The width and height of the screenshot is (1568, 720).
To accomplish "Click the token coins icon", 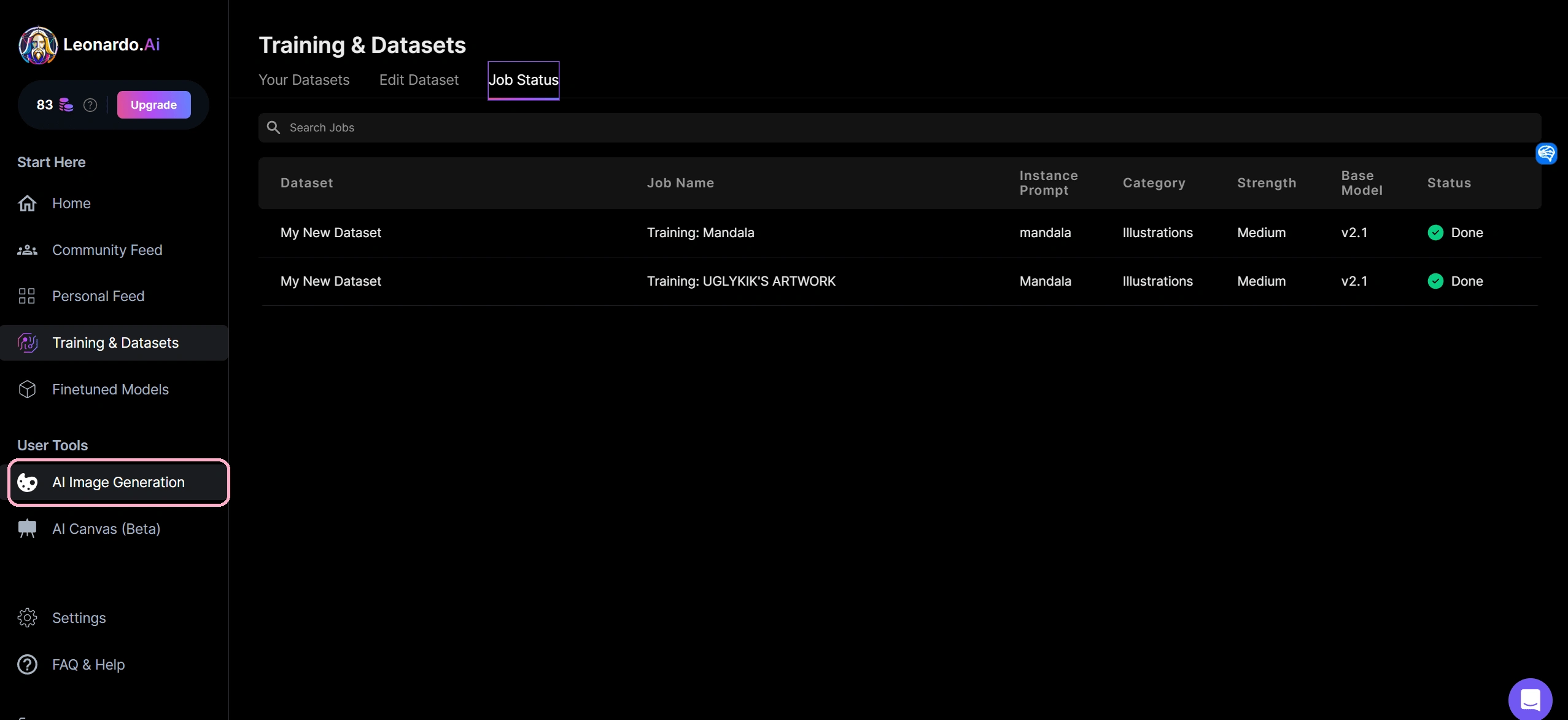I will click(66, 105).
